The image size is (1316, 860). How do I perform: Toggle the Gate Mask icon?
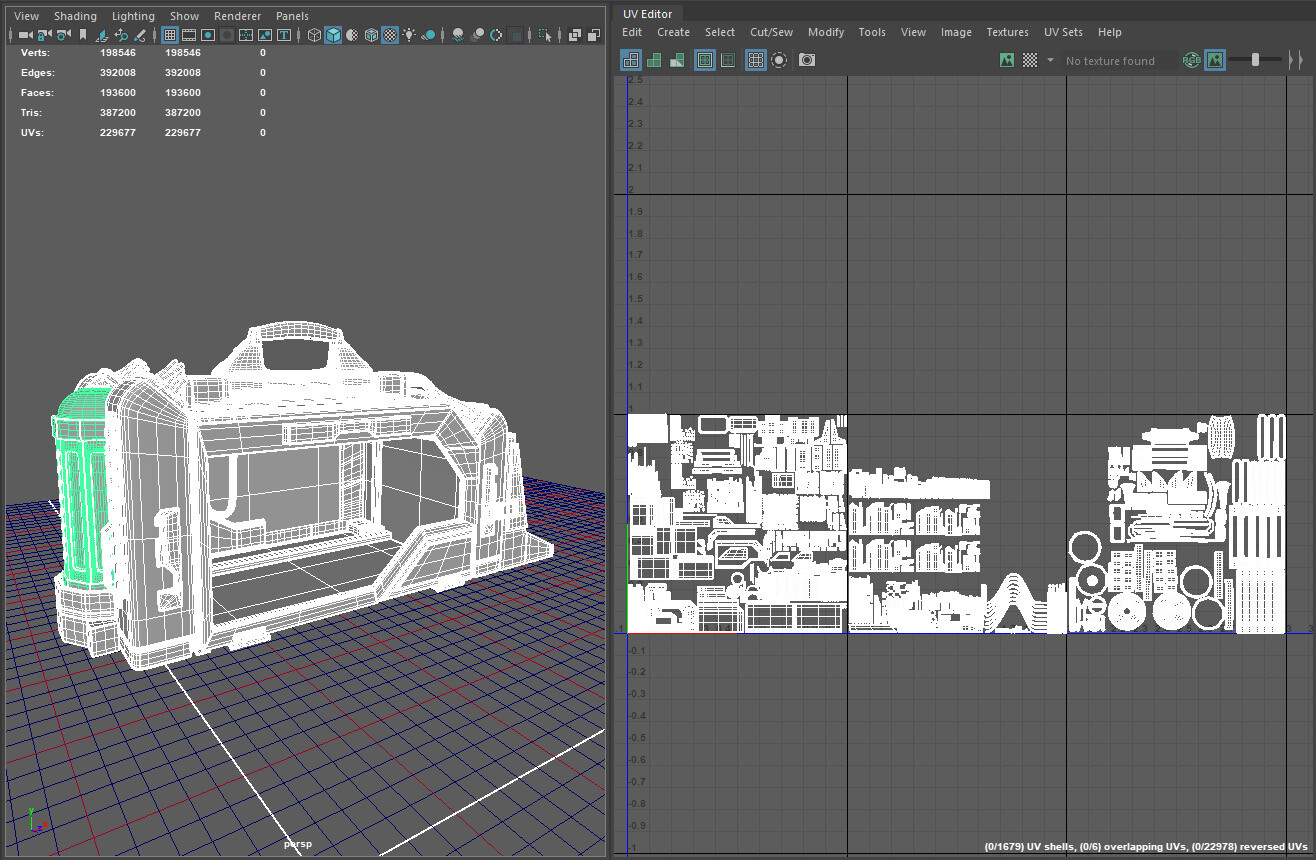(227, 35)
